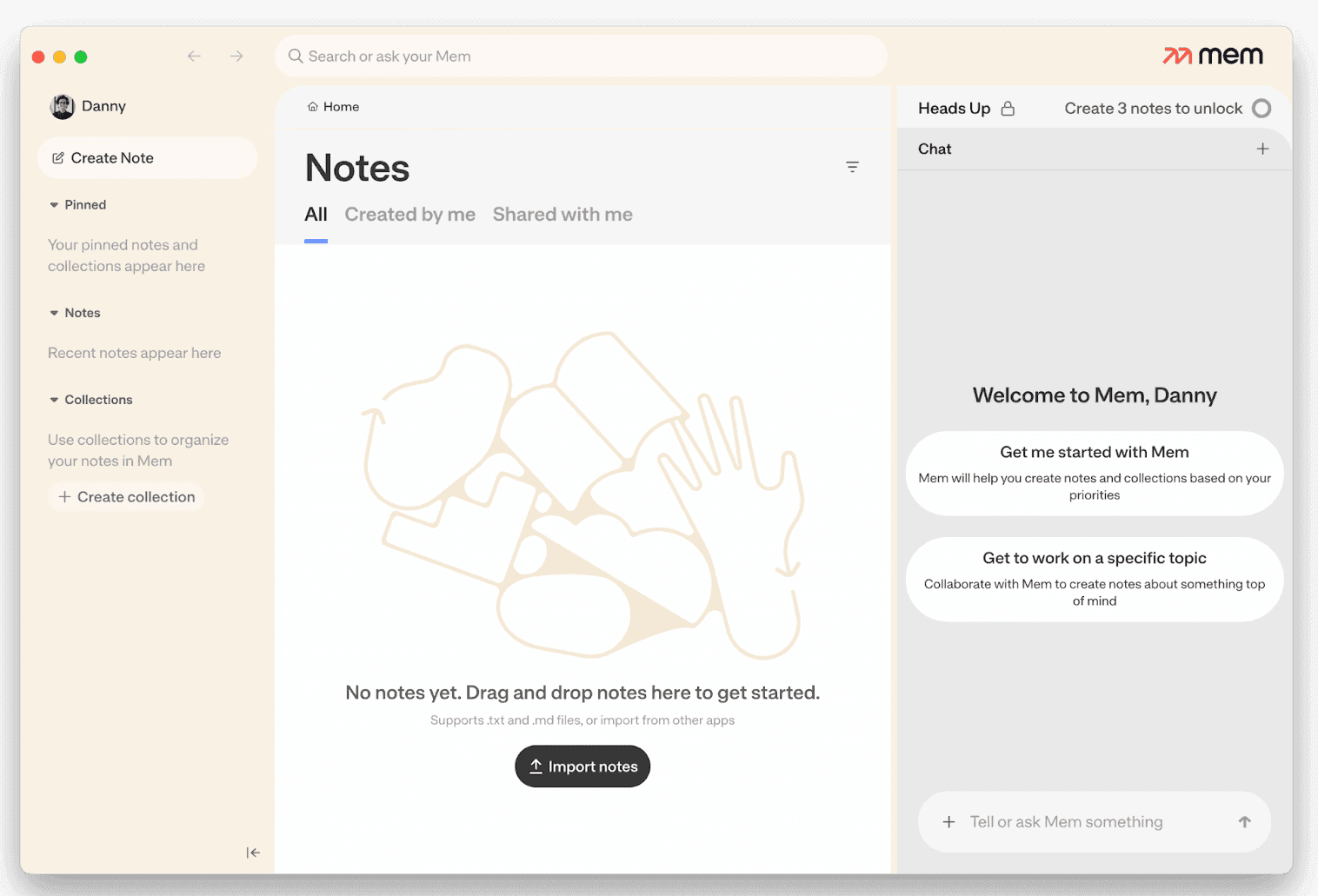Collapse the Notes section

(x=54, y=312)
